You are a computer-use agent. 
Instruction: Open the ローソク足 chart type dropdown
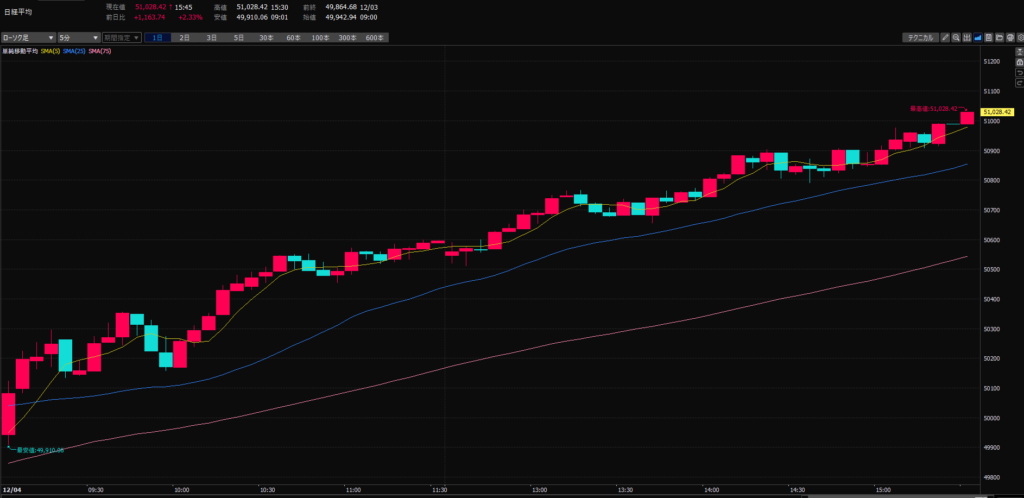pos(28,37)
